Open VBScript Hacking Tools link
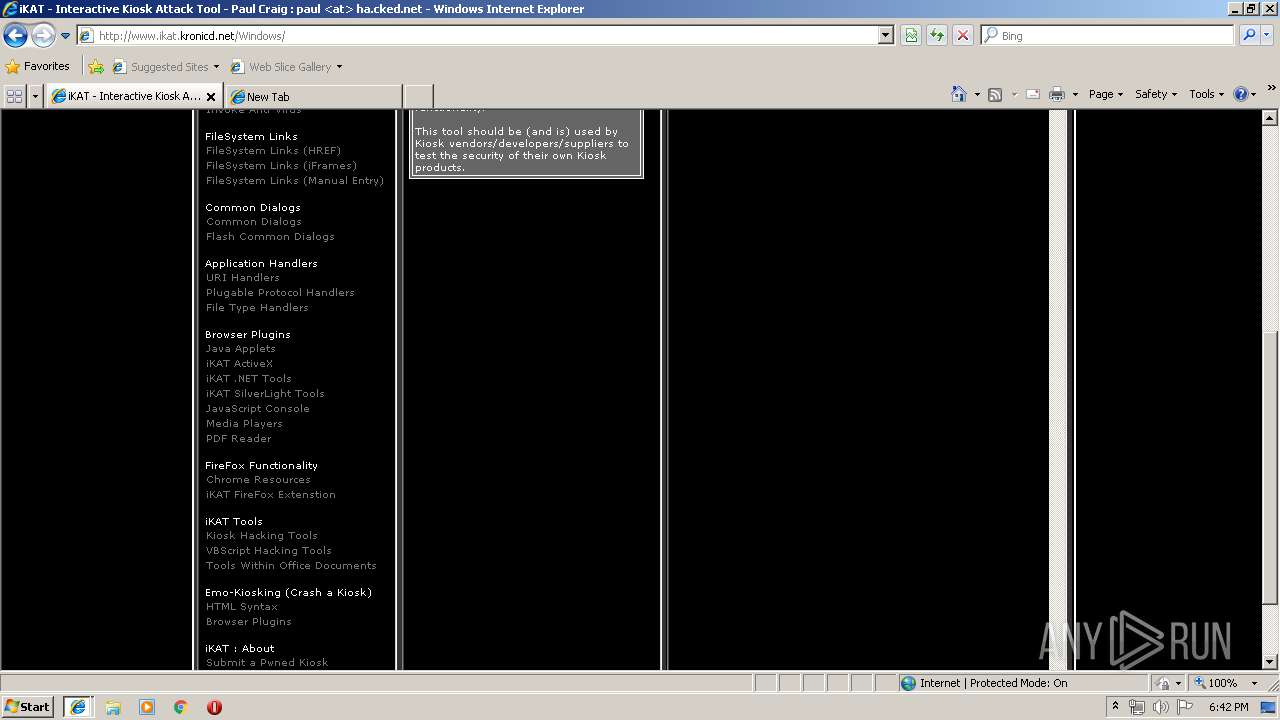Viewport: 1280px width, 720px height. click(x=269, y=551)
